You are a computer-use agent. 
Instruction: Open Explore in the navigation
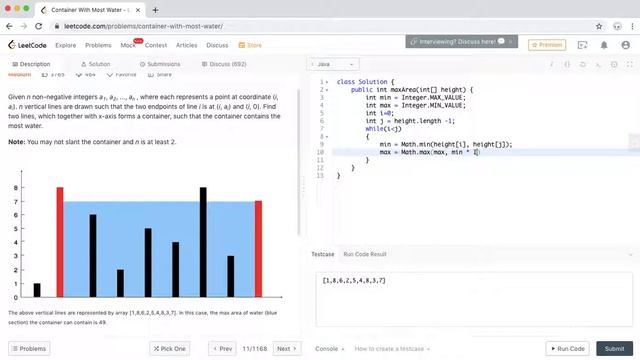click(66, 45)
